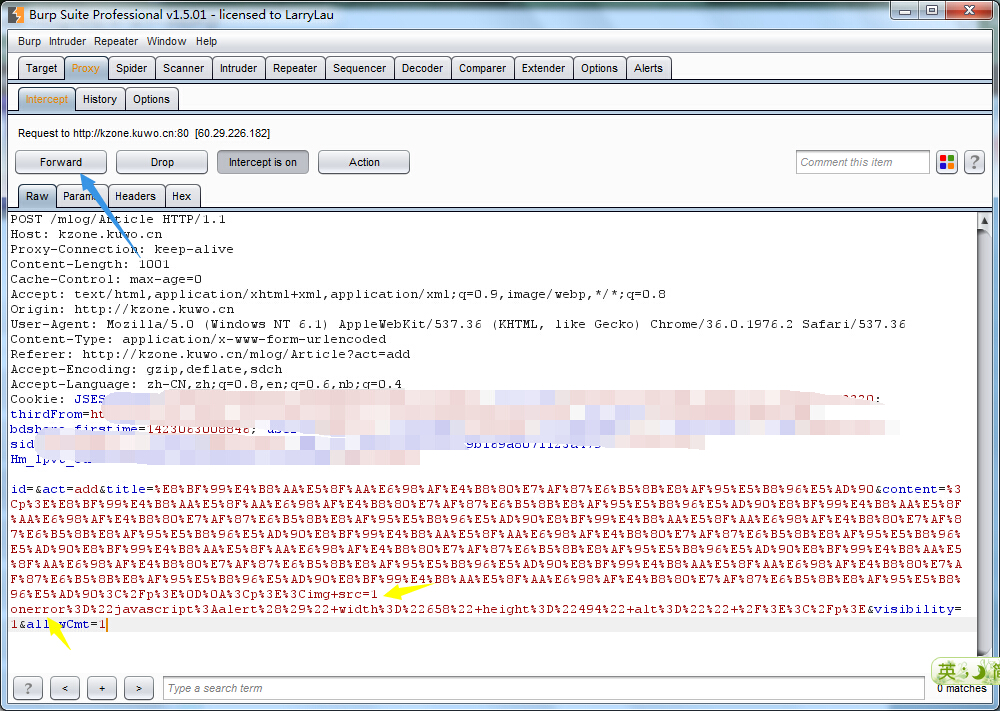
Task: Click the plus search options button
Action: (x=102, y=688)
